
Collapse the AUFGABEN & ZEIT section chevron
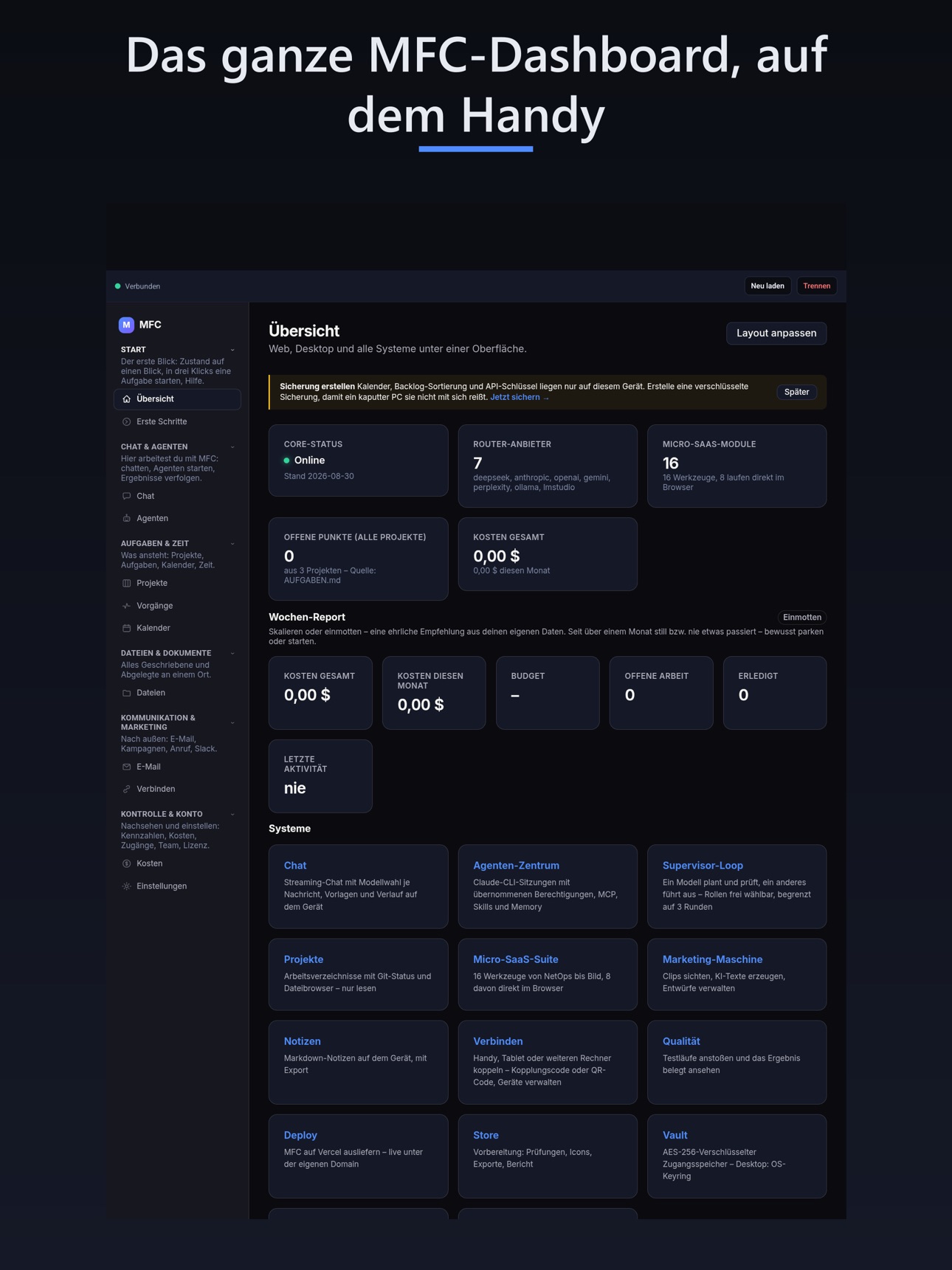pyautogui.click(x=232, y=545)
